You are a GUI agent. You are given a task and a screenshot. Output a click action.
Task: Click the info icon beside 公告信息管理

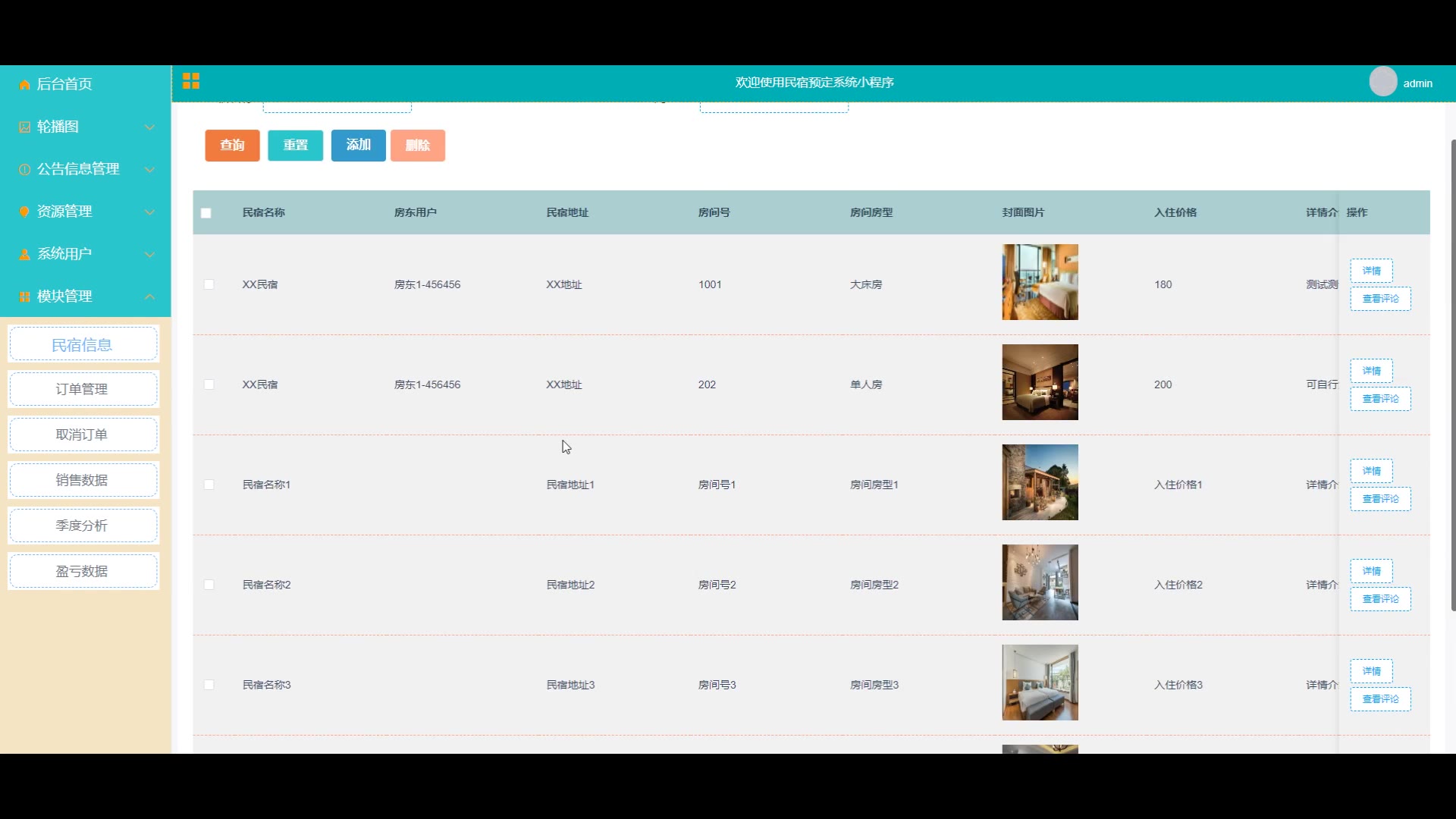coord(24,170)
